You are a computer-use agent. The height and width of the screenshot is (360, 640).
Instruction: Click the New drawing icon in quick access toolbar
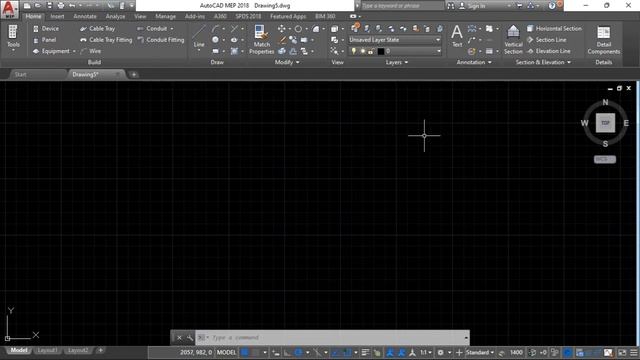pos(27,6)
